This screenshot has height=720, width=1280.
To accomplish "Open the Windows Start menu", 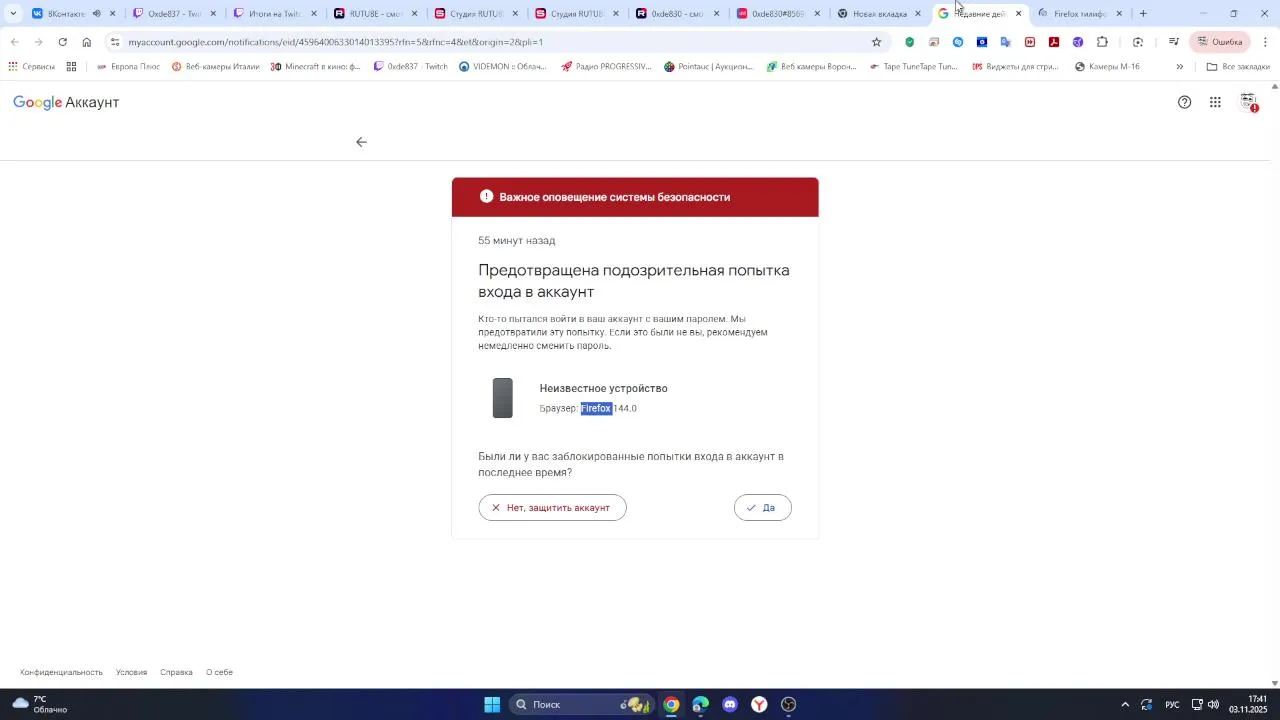I will [492, 705].
